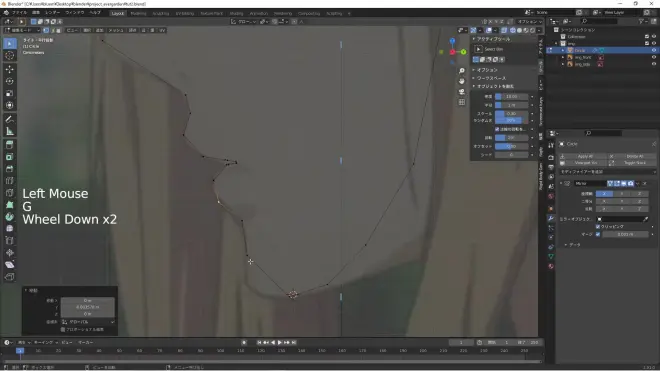Play the timeline animation

[279, 342]
